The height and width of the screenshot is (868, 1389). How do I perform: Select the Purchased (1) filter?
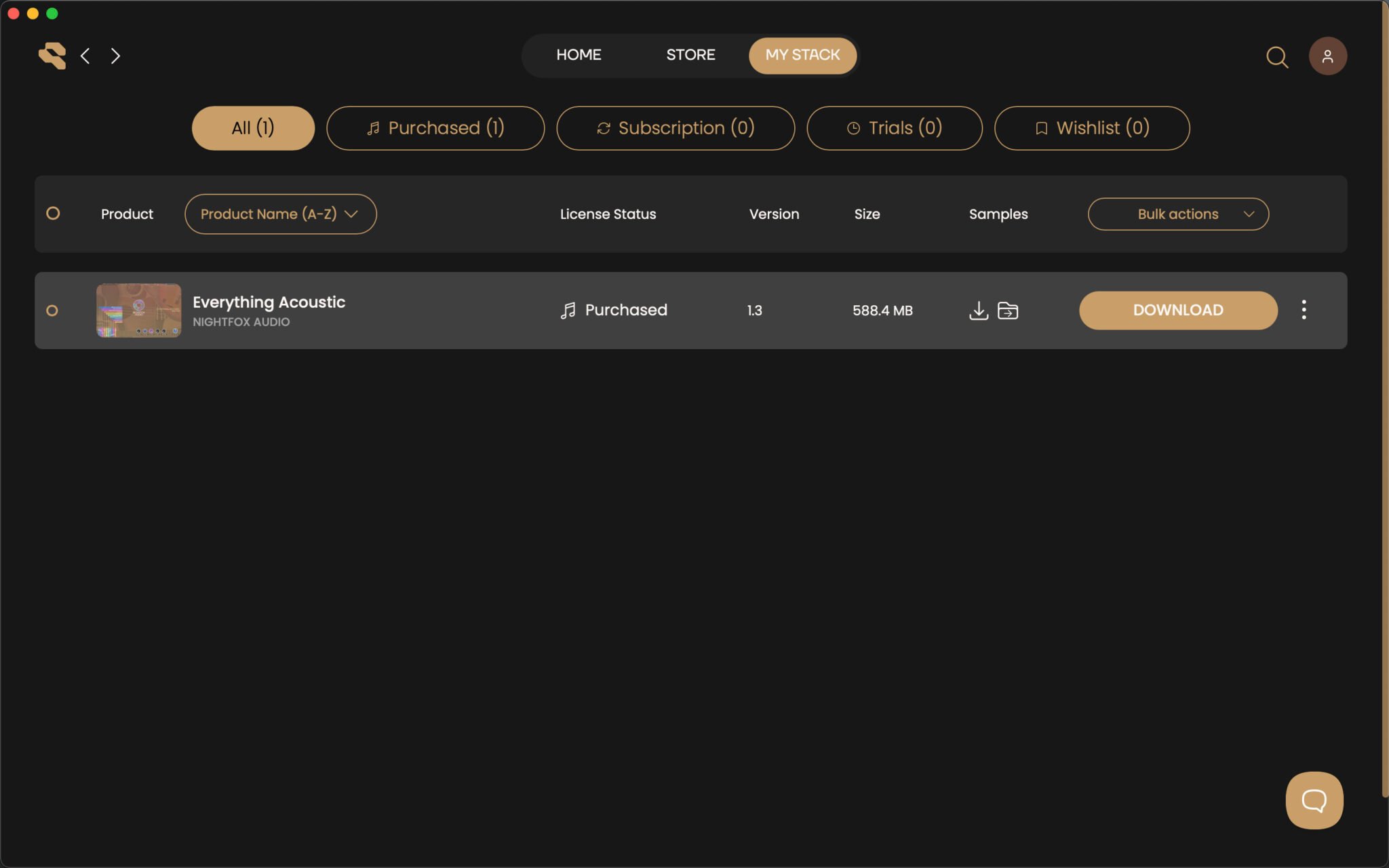pyautogui.click(x=435, y=128)
